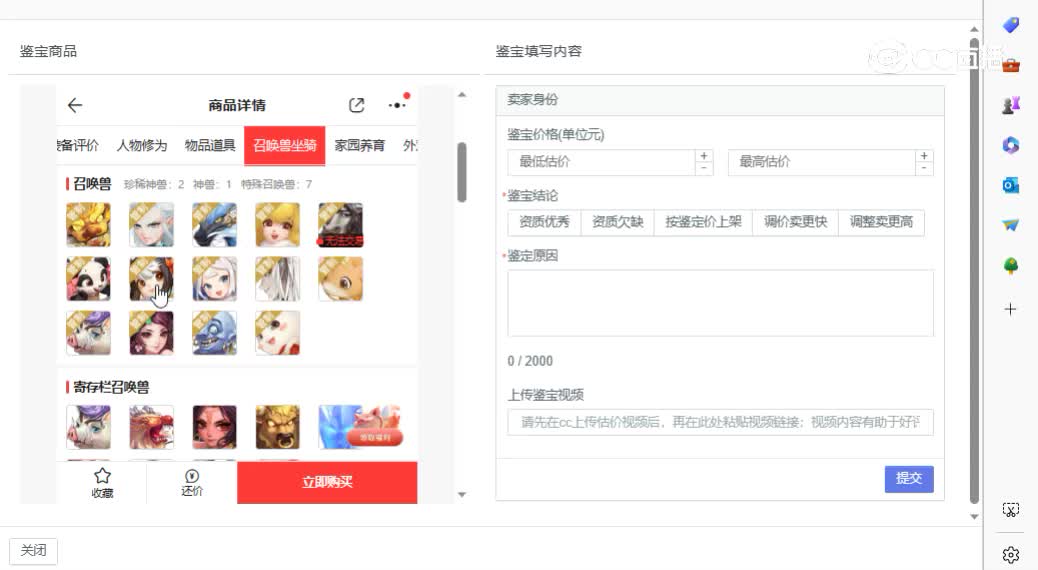
Task: Select the panda summon avatar
Action: click(88, 279)
